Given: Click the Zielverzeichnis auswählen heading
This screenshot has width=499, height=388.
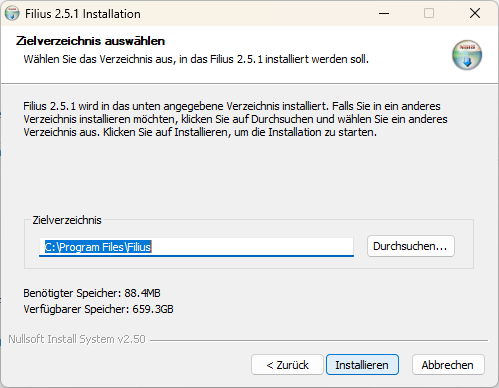Looking at the screenshot, I should coord(90,41).
